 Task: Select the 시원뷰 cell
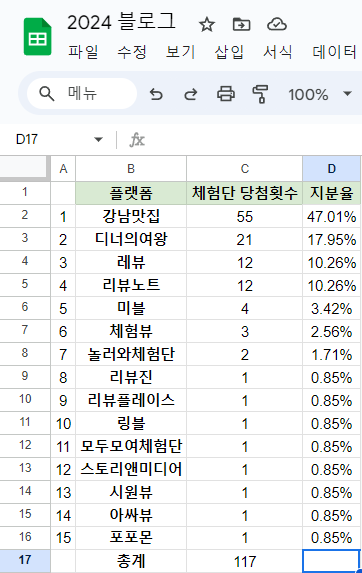pos(131,492)
